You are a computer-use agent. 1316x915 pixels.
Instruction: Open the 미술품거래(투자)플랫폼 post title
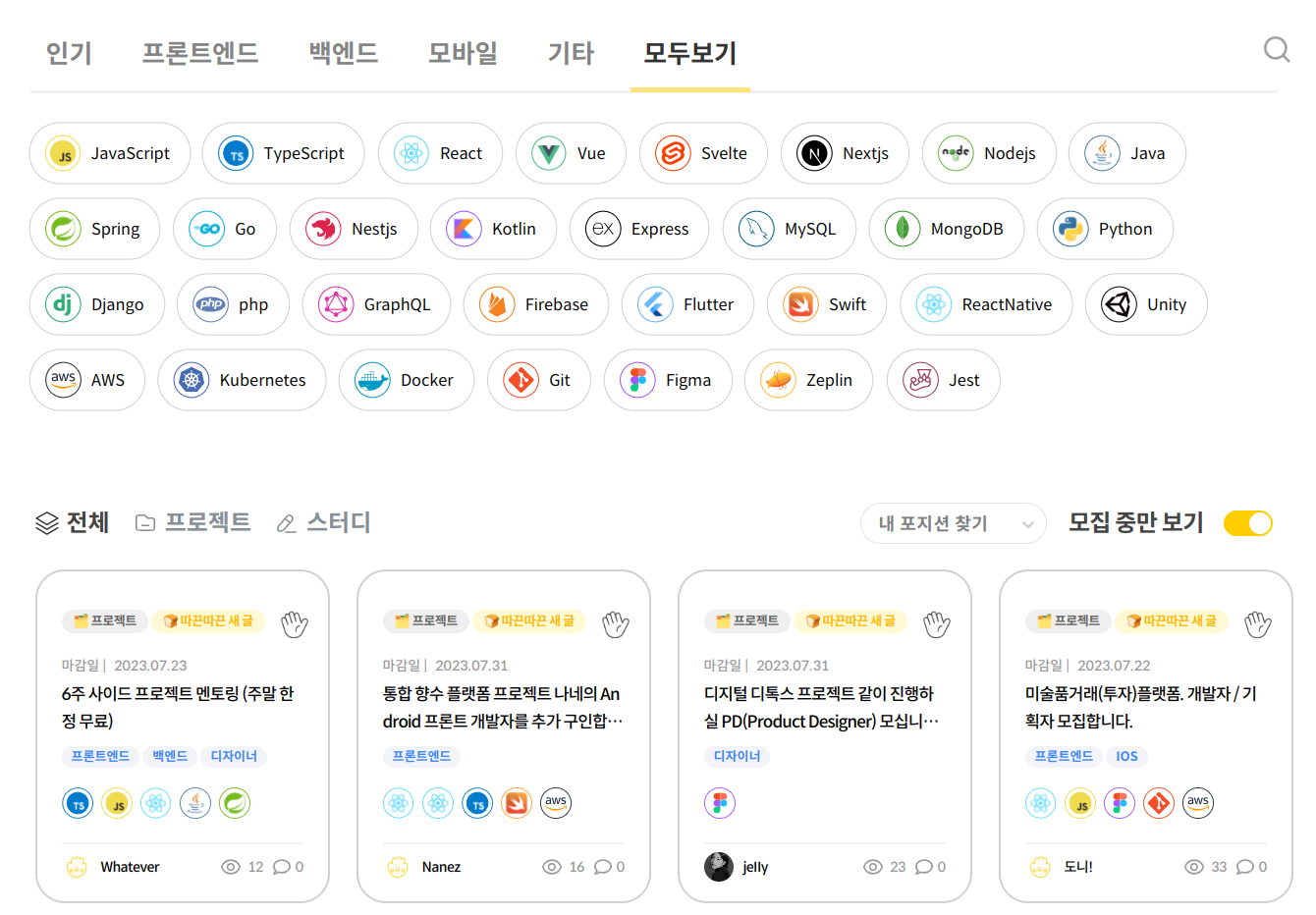tap(1141, 707)
